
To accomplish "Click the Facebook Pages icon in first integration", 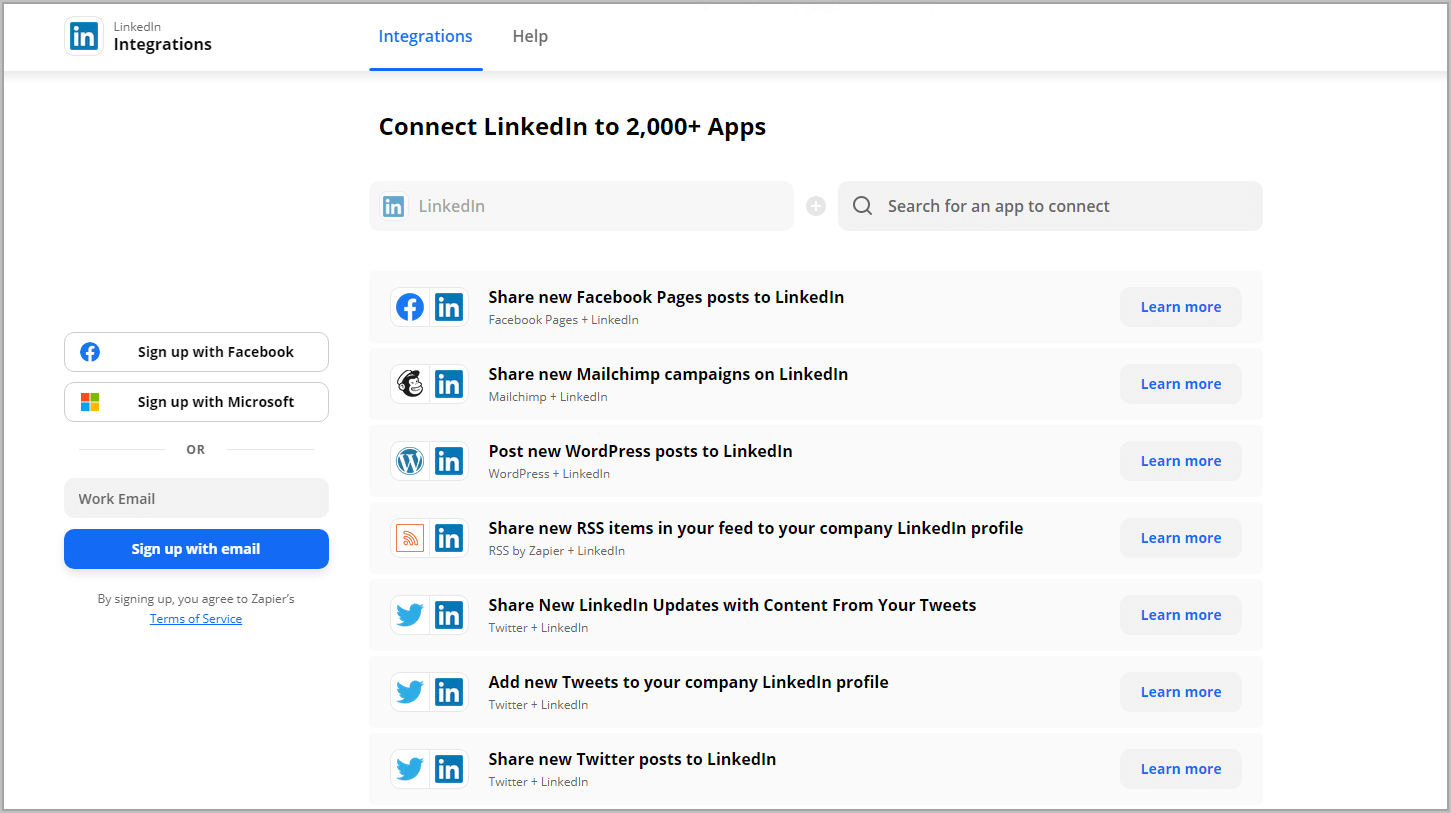I will (410, 307).
